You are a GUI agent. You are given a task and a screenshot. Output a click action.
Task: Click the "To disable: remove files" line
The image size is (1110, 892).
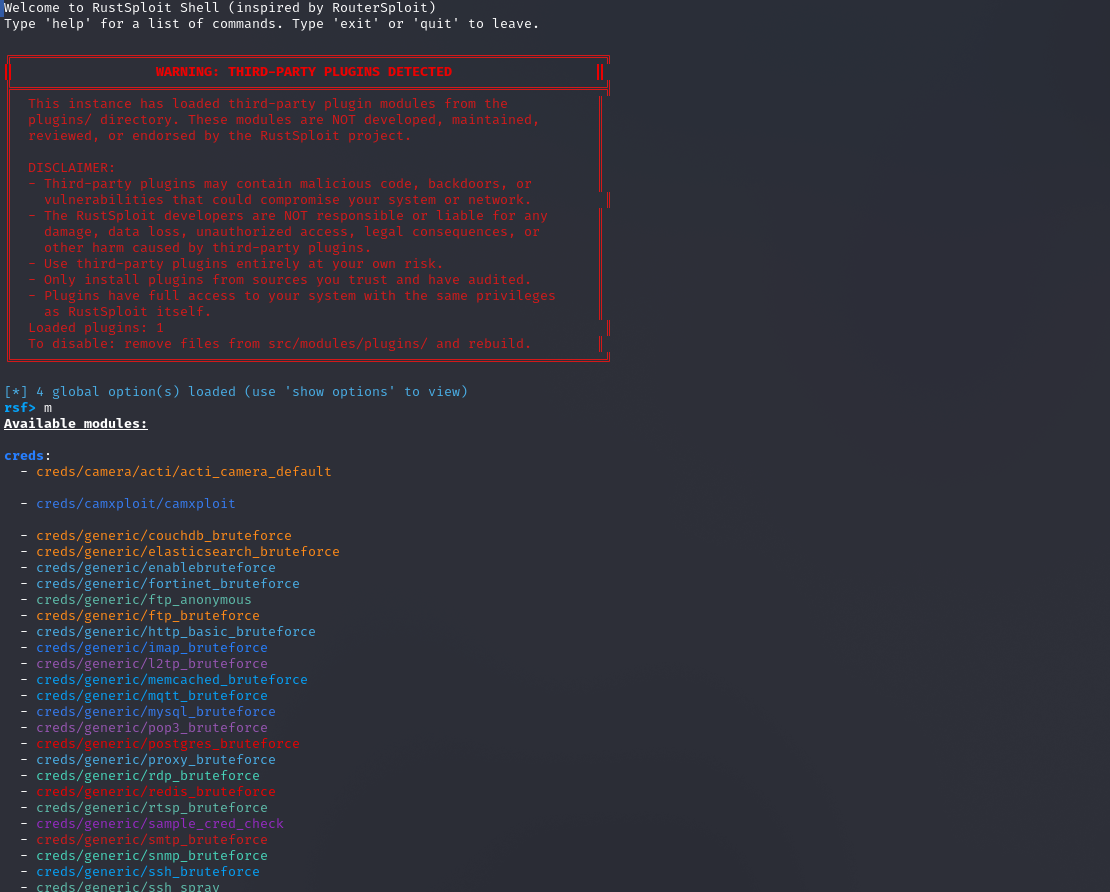click(280, 344)
